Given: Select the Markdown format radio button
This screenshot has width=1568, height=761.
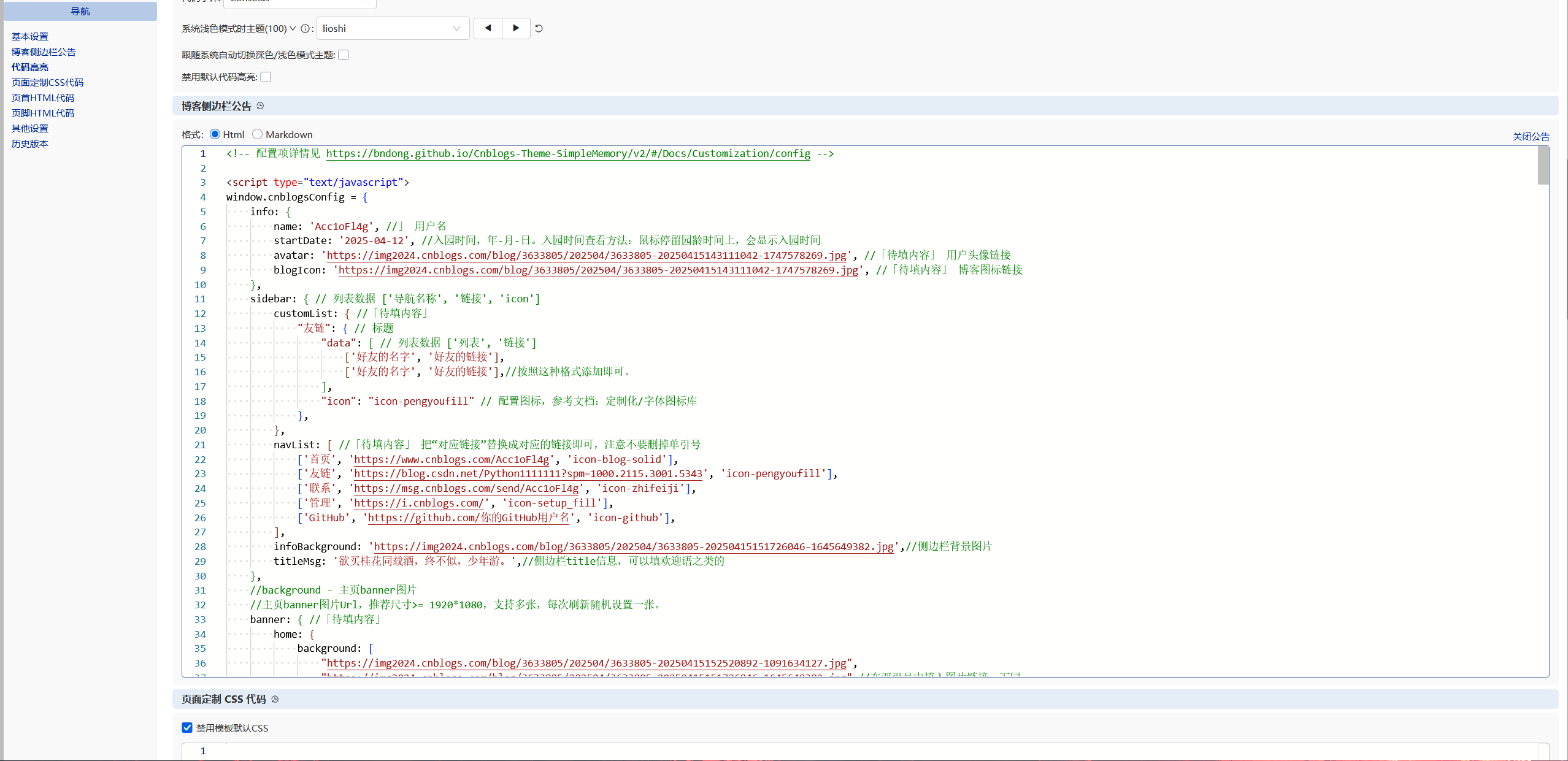Looking at the screenshot, I should coord(258,134).
